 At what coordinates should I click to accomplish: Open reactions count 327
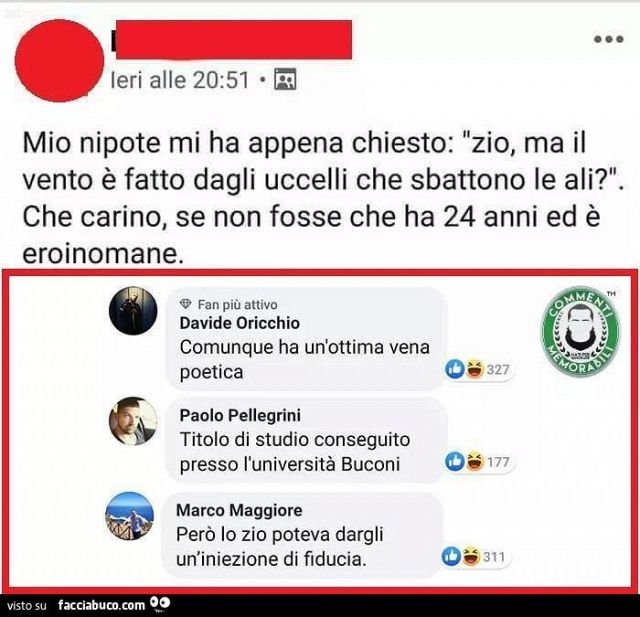(498, 370)
